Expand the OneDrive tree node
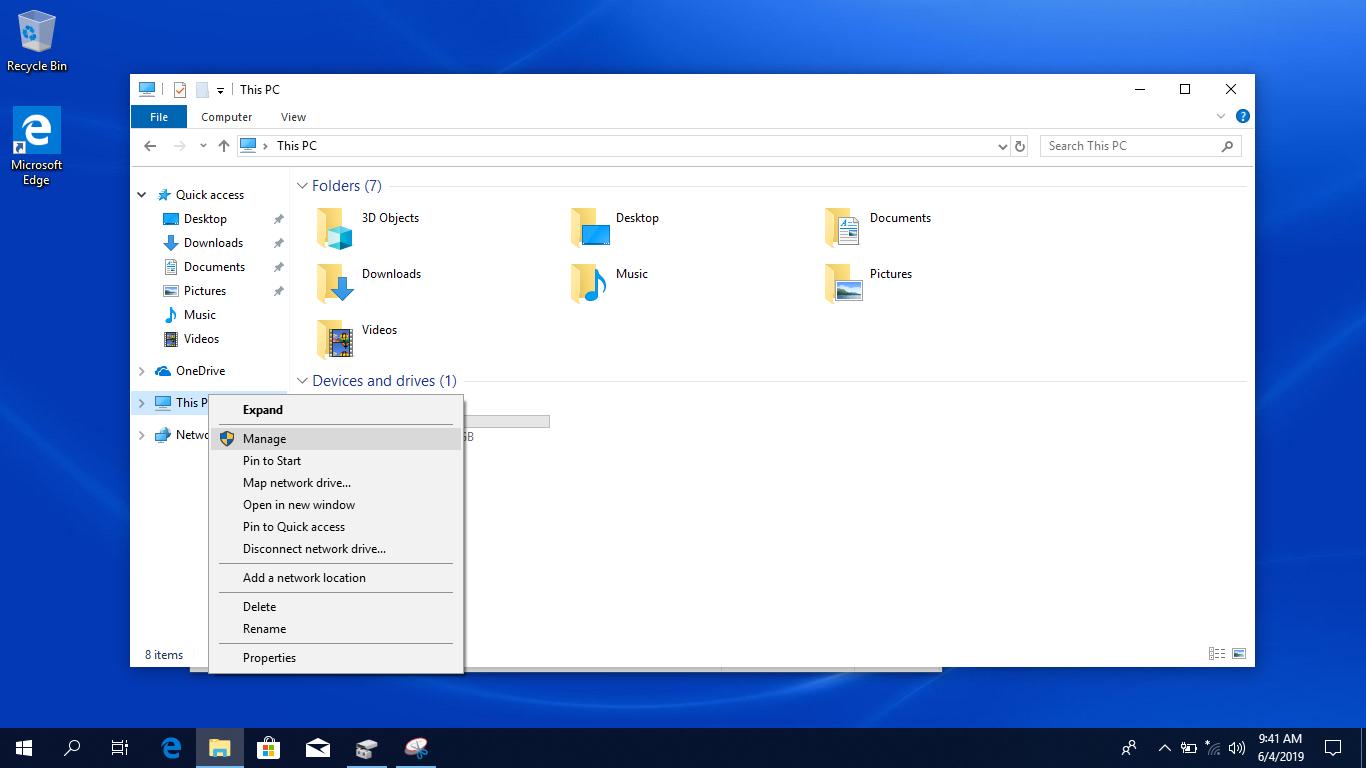This screenshot has height=768, width=1366. (141, 371)
